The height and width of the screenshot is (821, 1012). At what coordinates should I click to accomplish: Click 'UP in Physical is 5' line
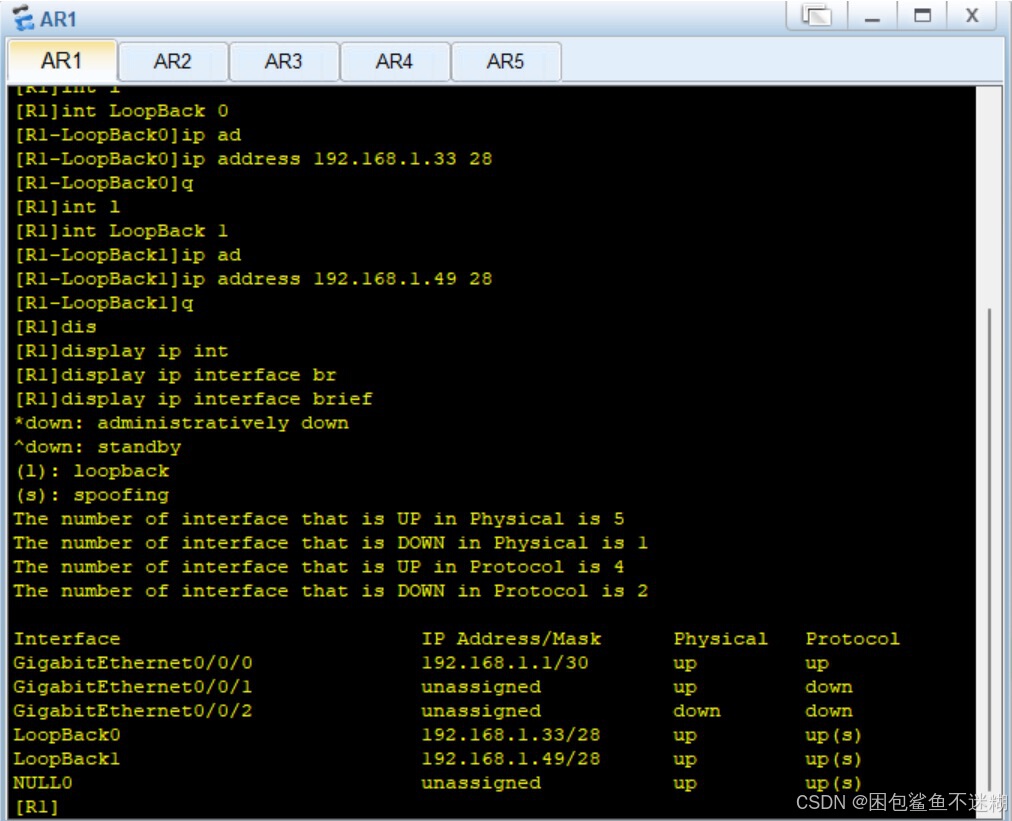pyautogui.click(x=319, y=519)
